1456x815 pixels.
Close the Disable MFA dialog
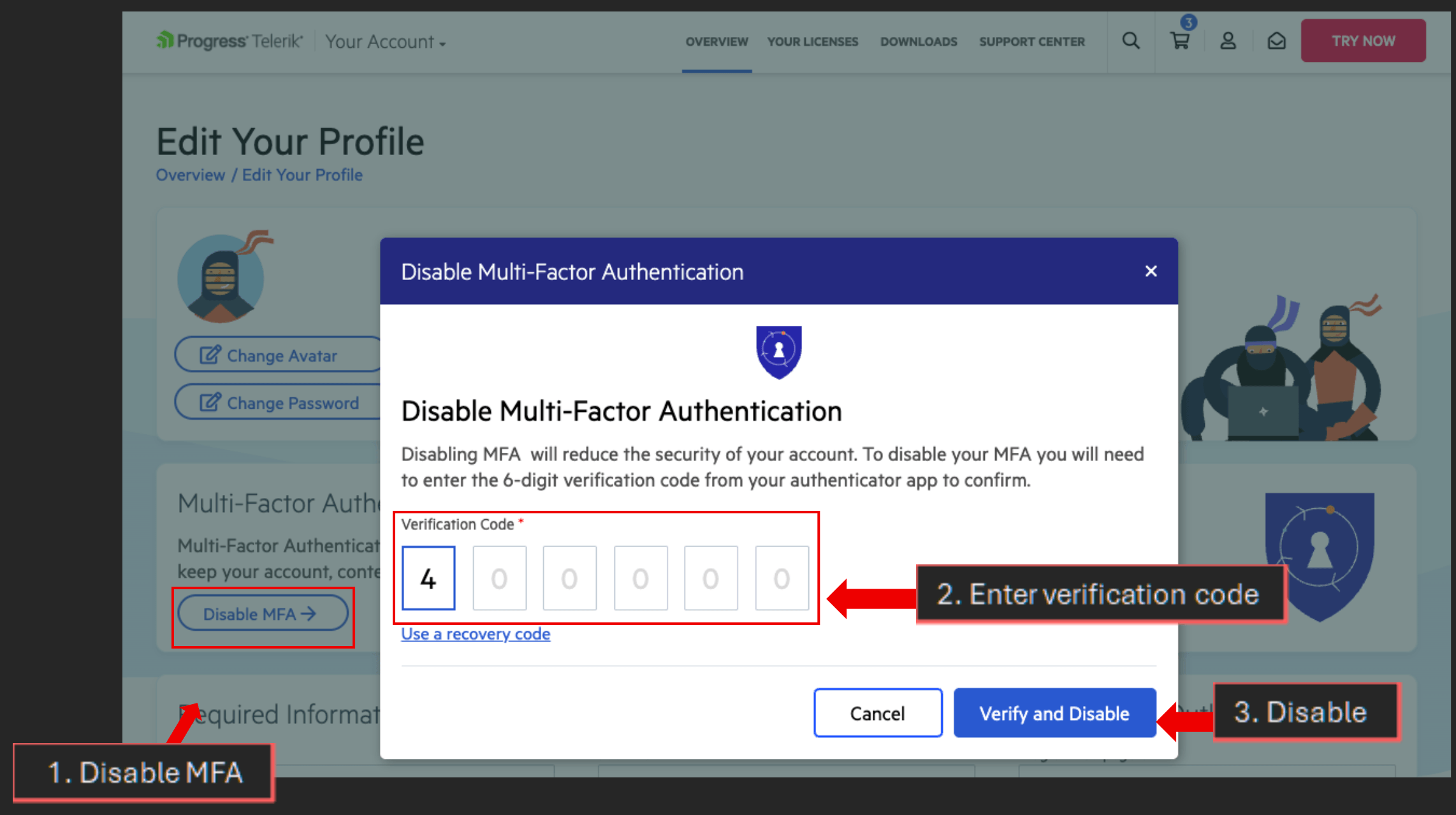(x=1151, y=271)
